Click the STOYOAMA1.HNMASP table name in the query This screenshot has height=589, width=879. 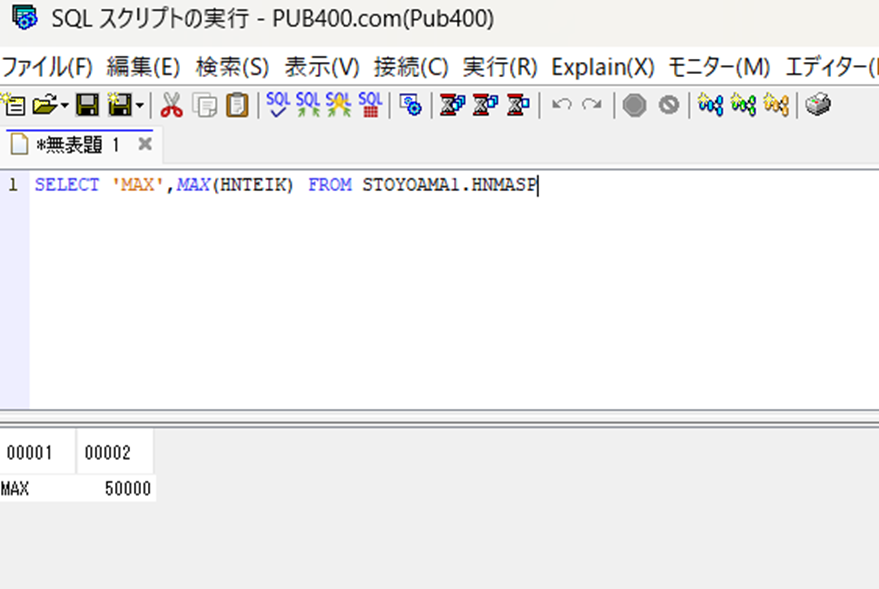tap(450, 184)
